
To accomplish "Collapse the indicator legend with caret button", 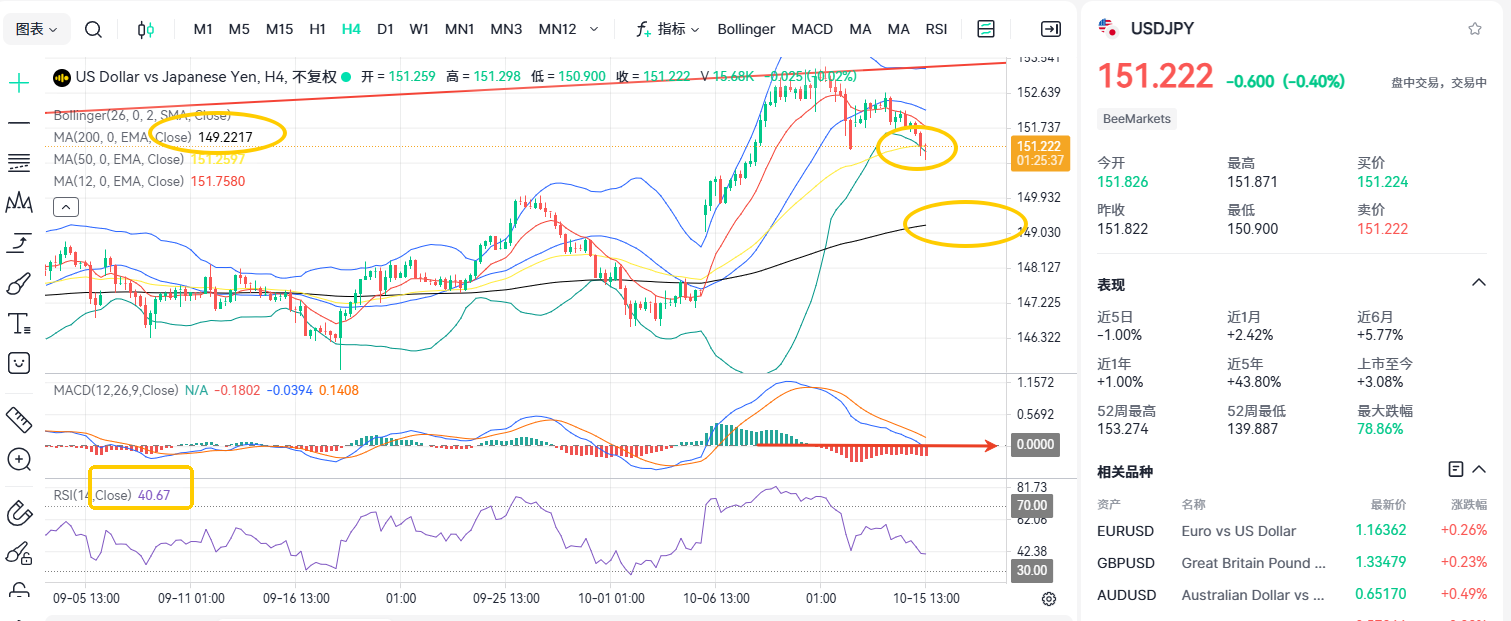I will coord(65,207).
